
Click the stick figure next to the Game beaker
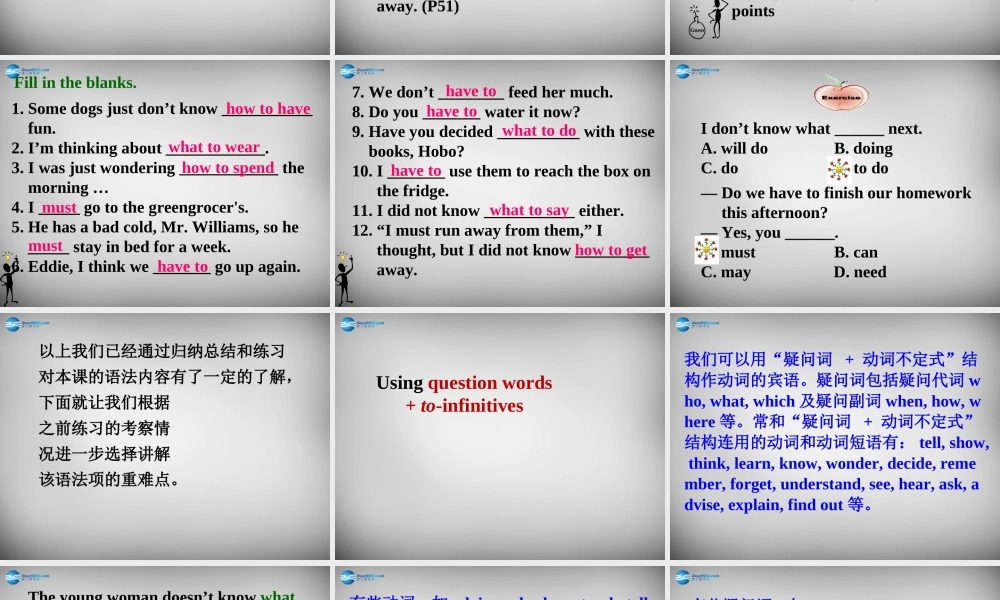point(716,17)
